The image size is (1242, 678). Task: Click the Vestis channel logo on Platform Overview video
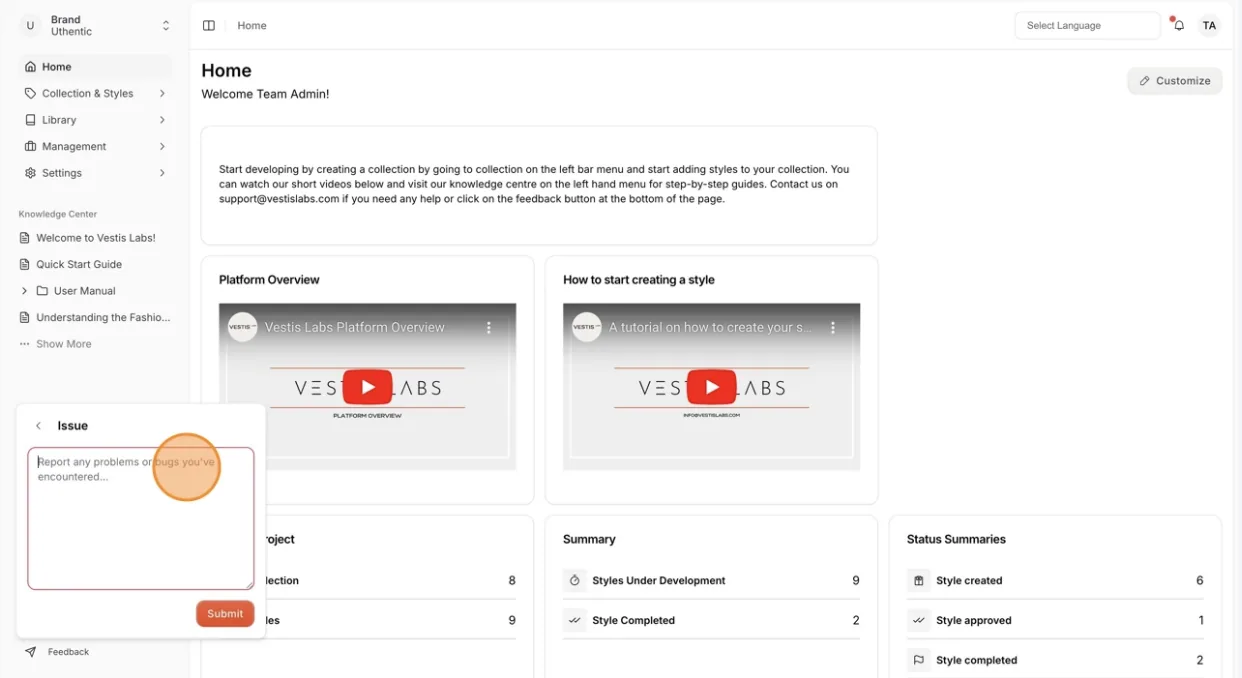click(243, 327)
